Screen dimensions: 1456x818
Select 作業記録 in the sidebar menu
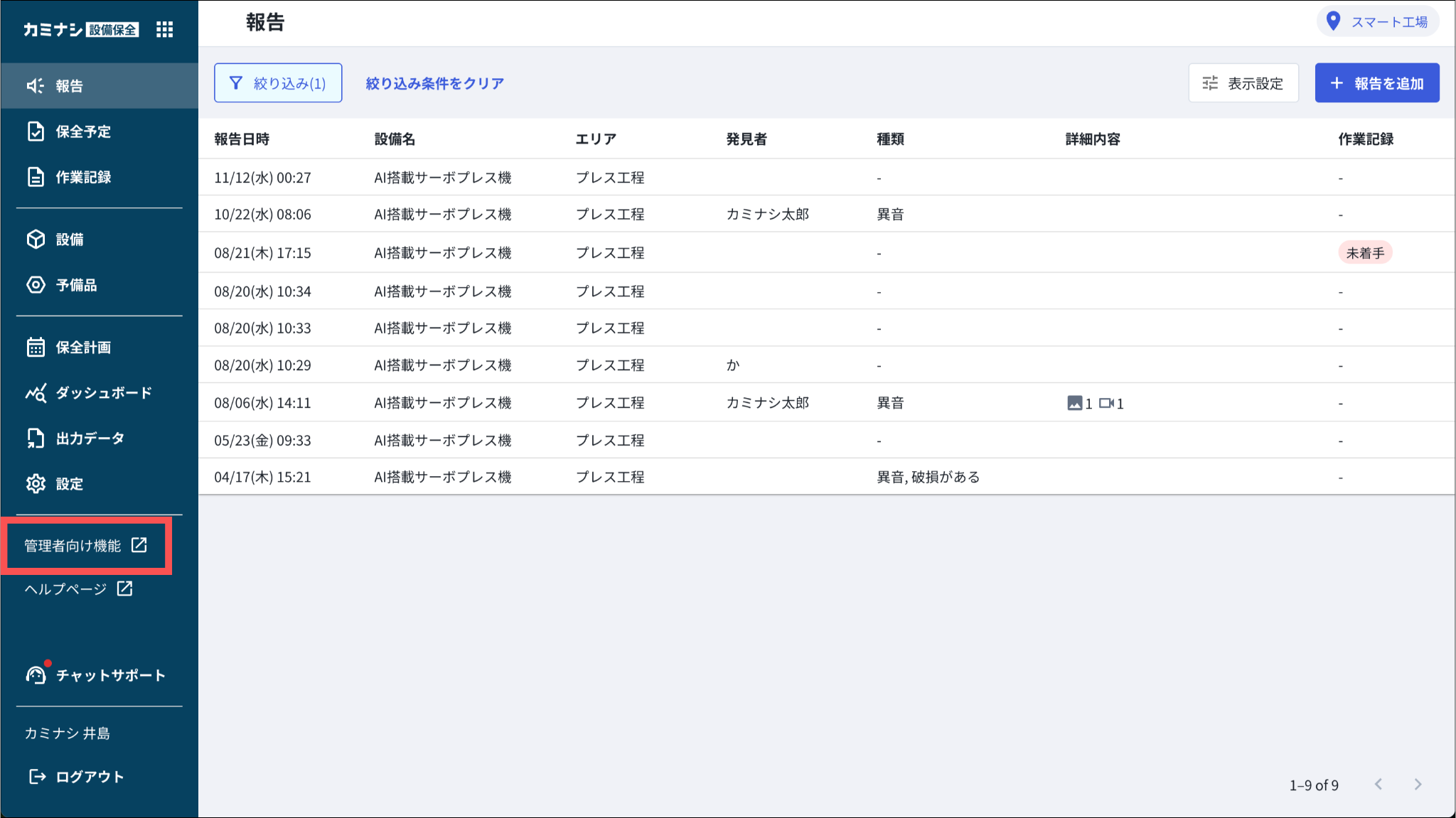point(83,177)
